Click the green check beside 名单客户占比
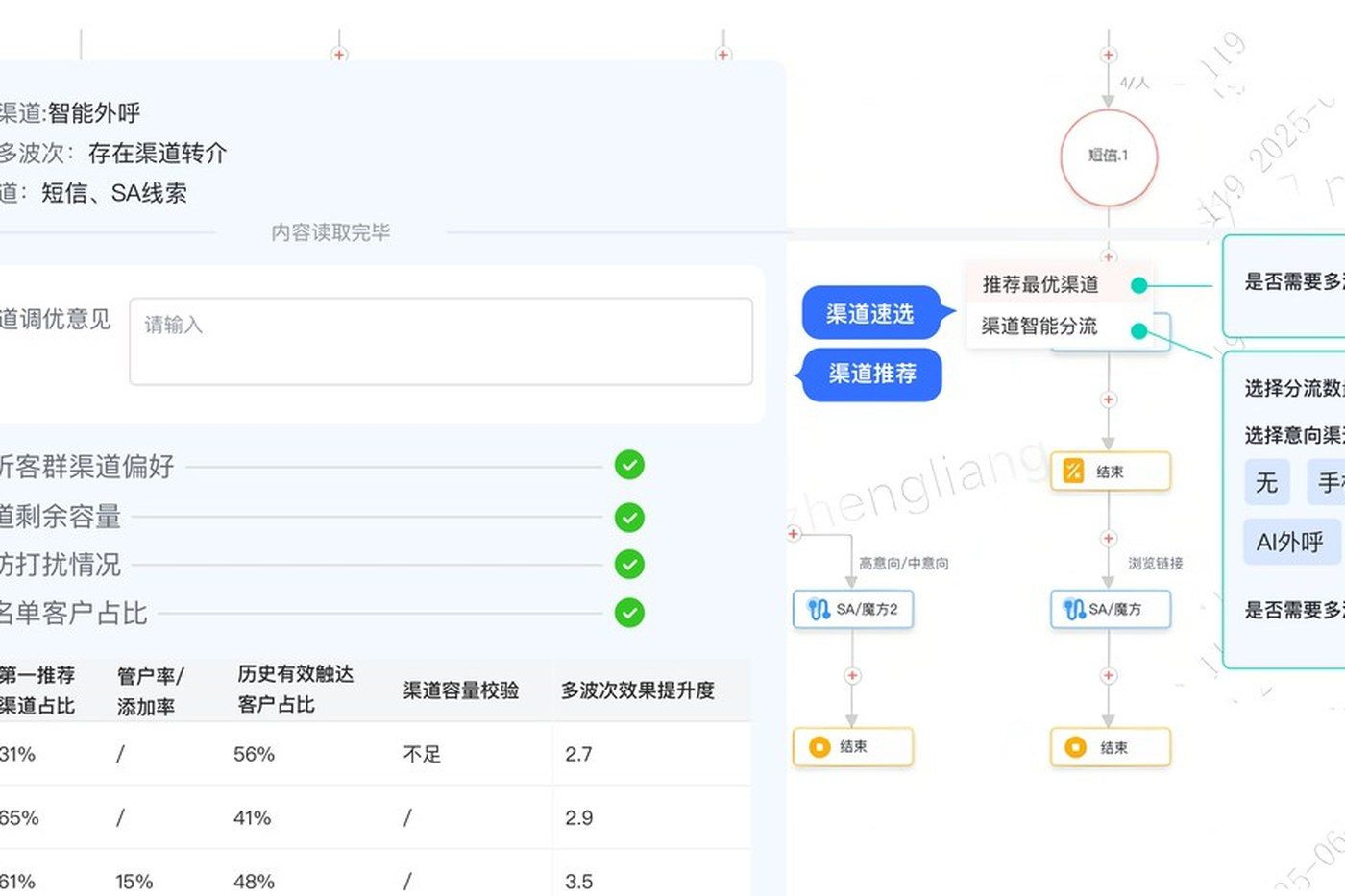This screenshot has width=1345, height=896. click(x=629, y=612)
